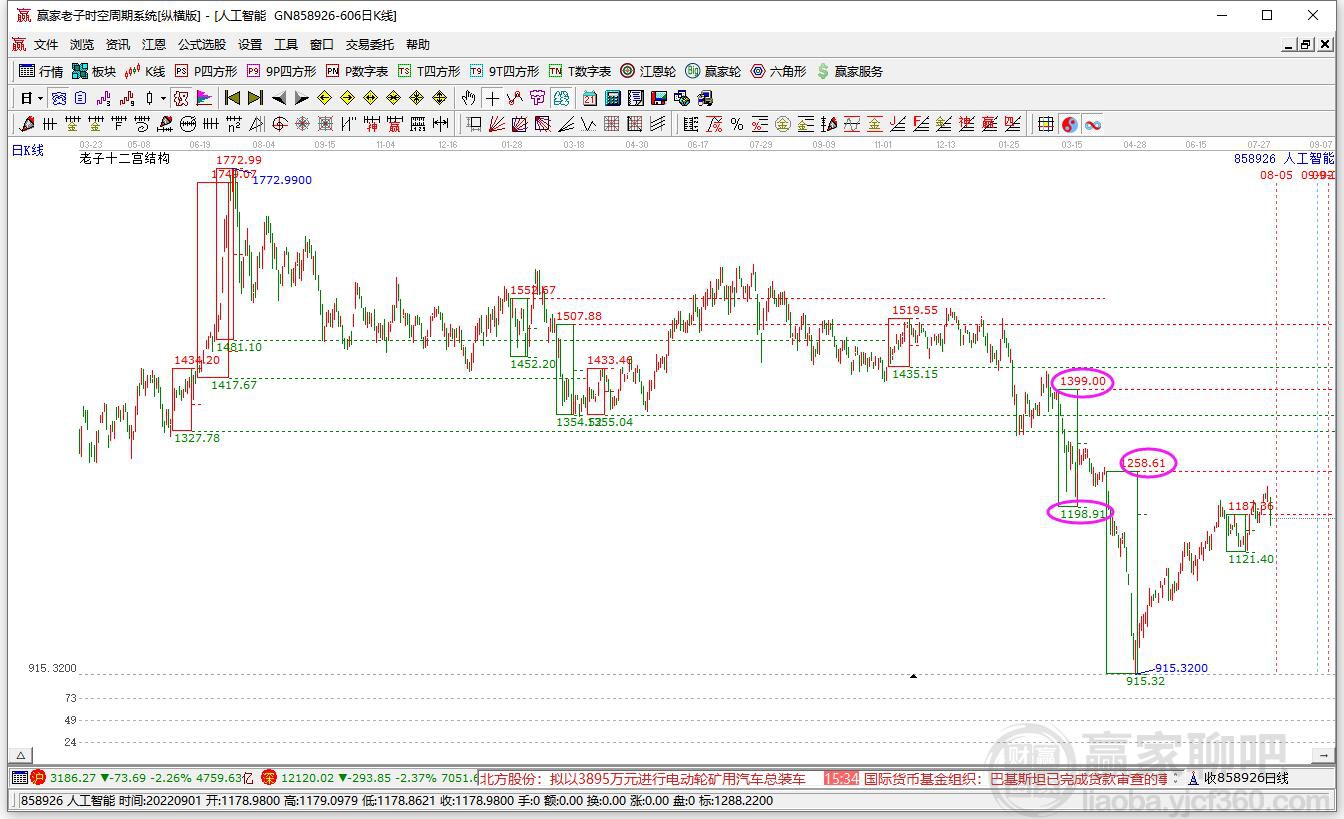Open the 帮助 menu
This screenshot has height=819, width=1344.
pos(418,45)
